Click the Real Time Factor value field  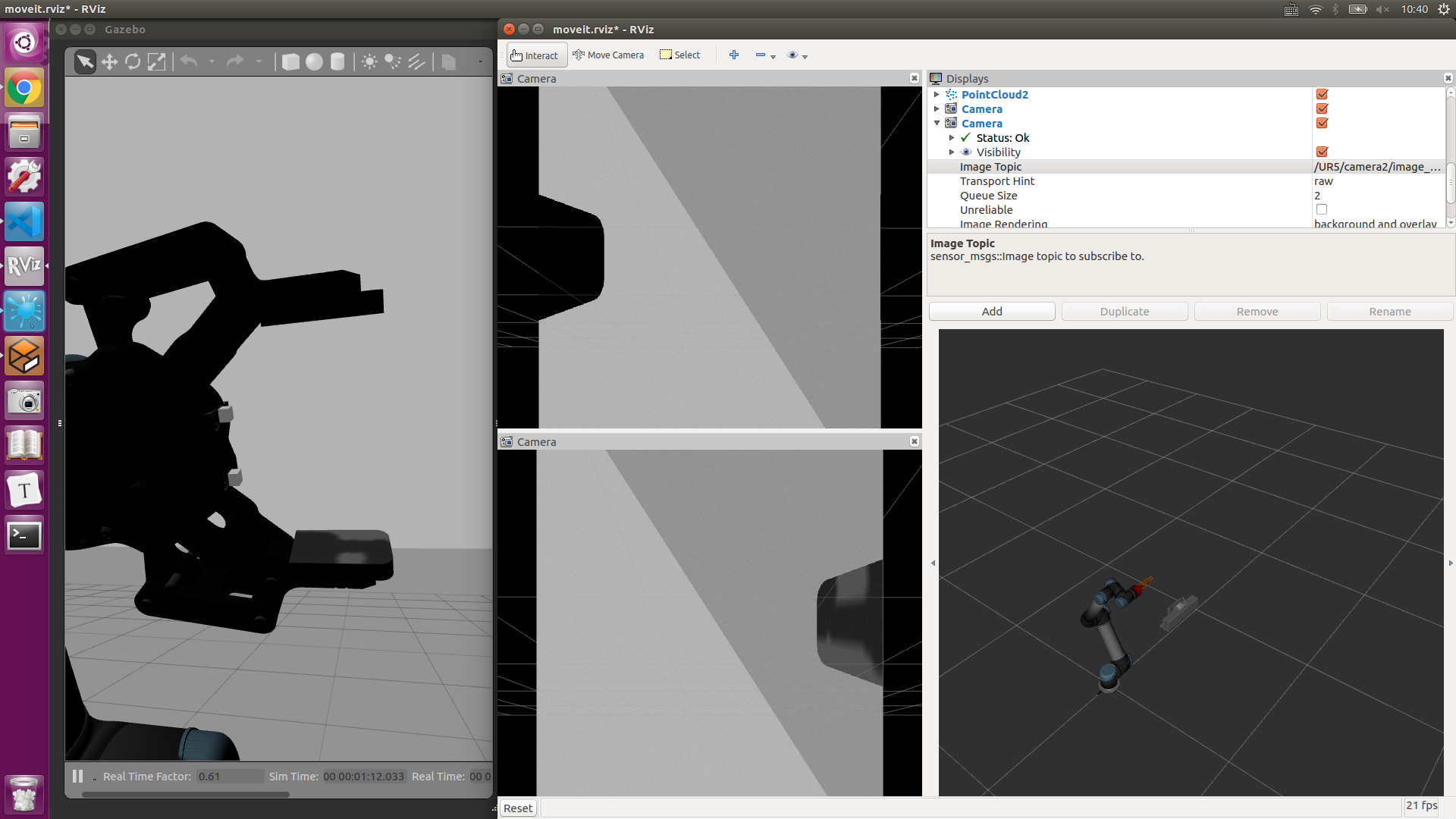230,777
